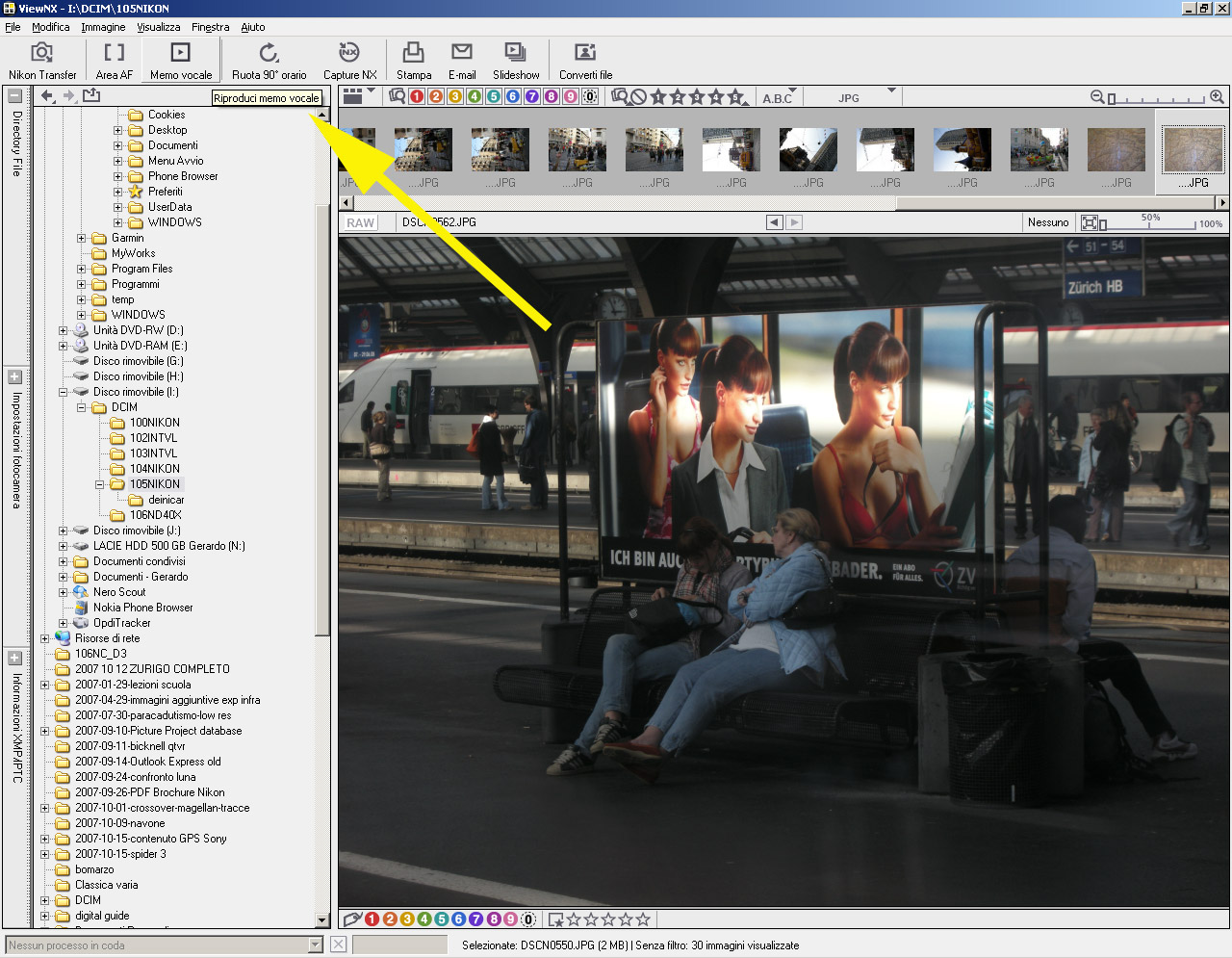Cancel queued process with X button

(x=339, y=945)
